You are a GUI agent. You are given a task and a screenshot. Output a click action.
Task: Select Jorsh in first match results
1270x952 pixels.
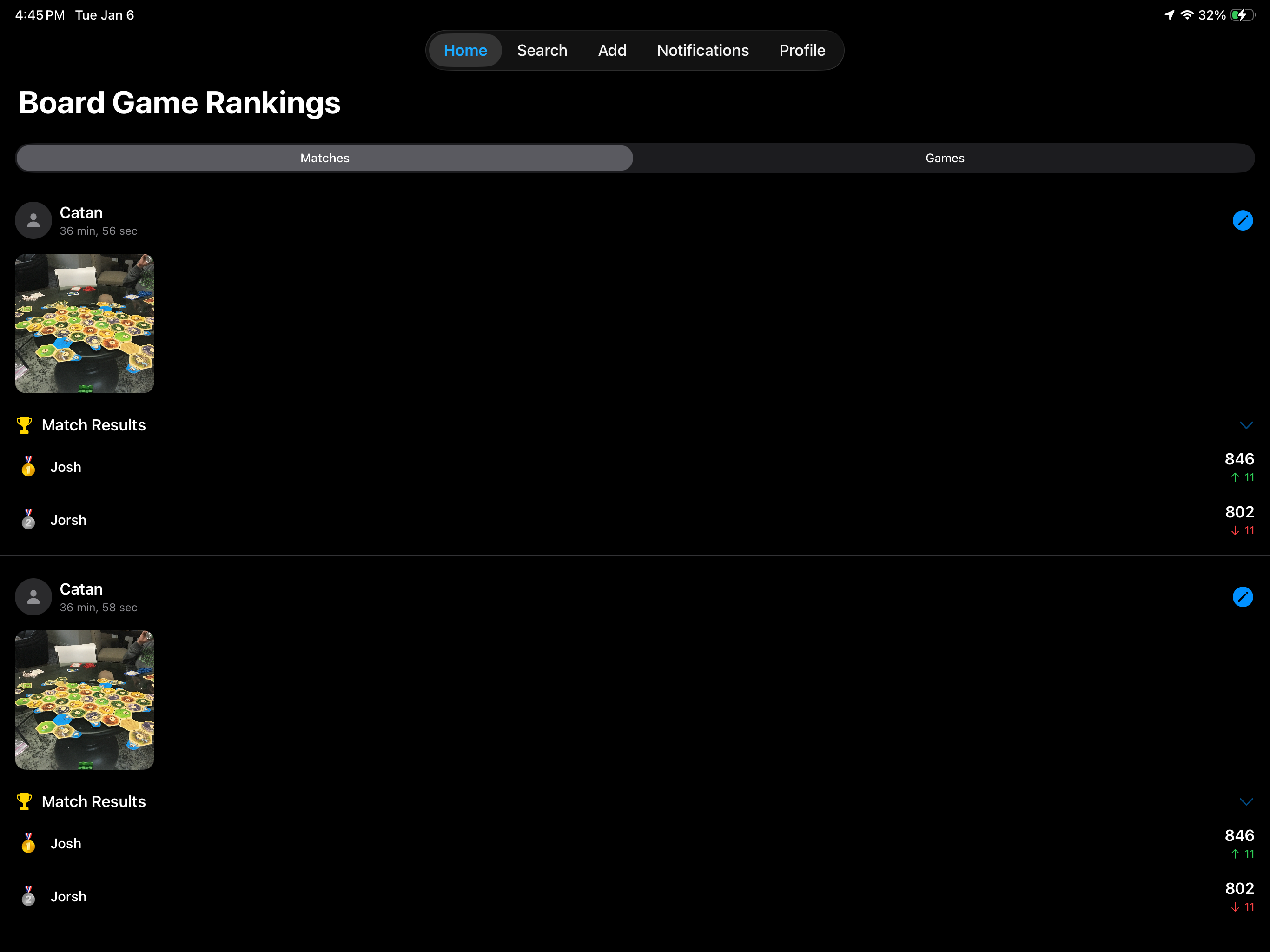pyautogui.click(x=68, y=520)
